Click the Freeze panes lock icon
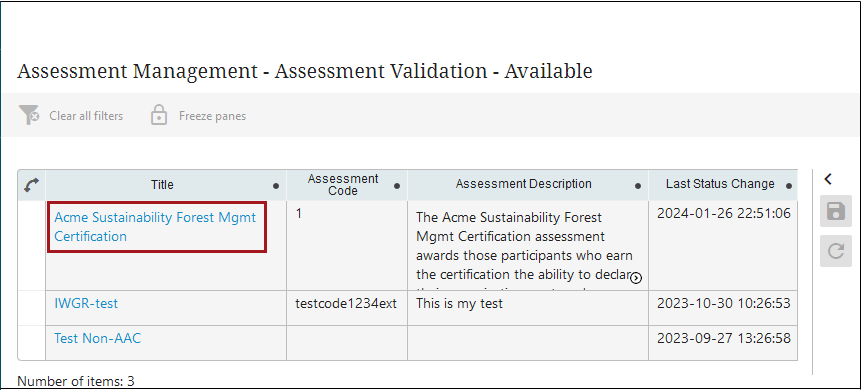The width and height of the screenshot is (862, 390). tap(159, 116)
